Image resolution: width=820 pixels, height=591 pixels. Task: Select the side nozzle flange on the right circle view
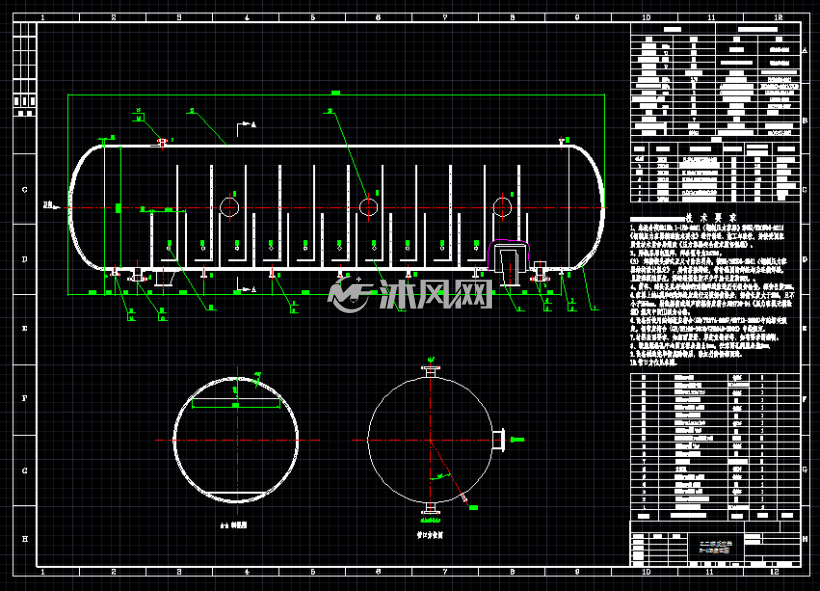[x=498, y=440]
